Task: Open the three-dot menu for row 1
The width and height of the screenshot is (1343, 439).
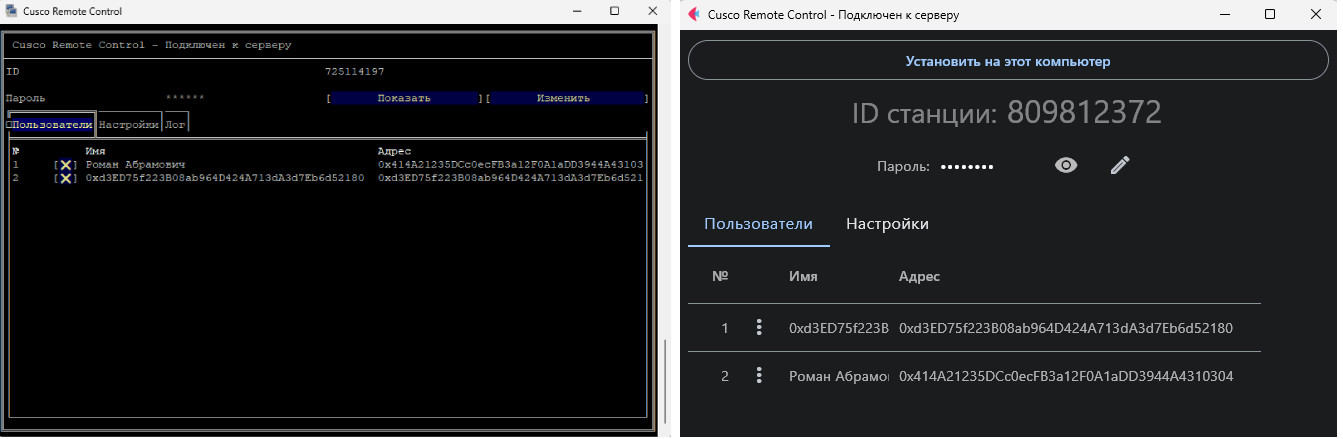Action: click(759, 328)
